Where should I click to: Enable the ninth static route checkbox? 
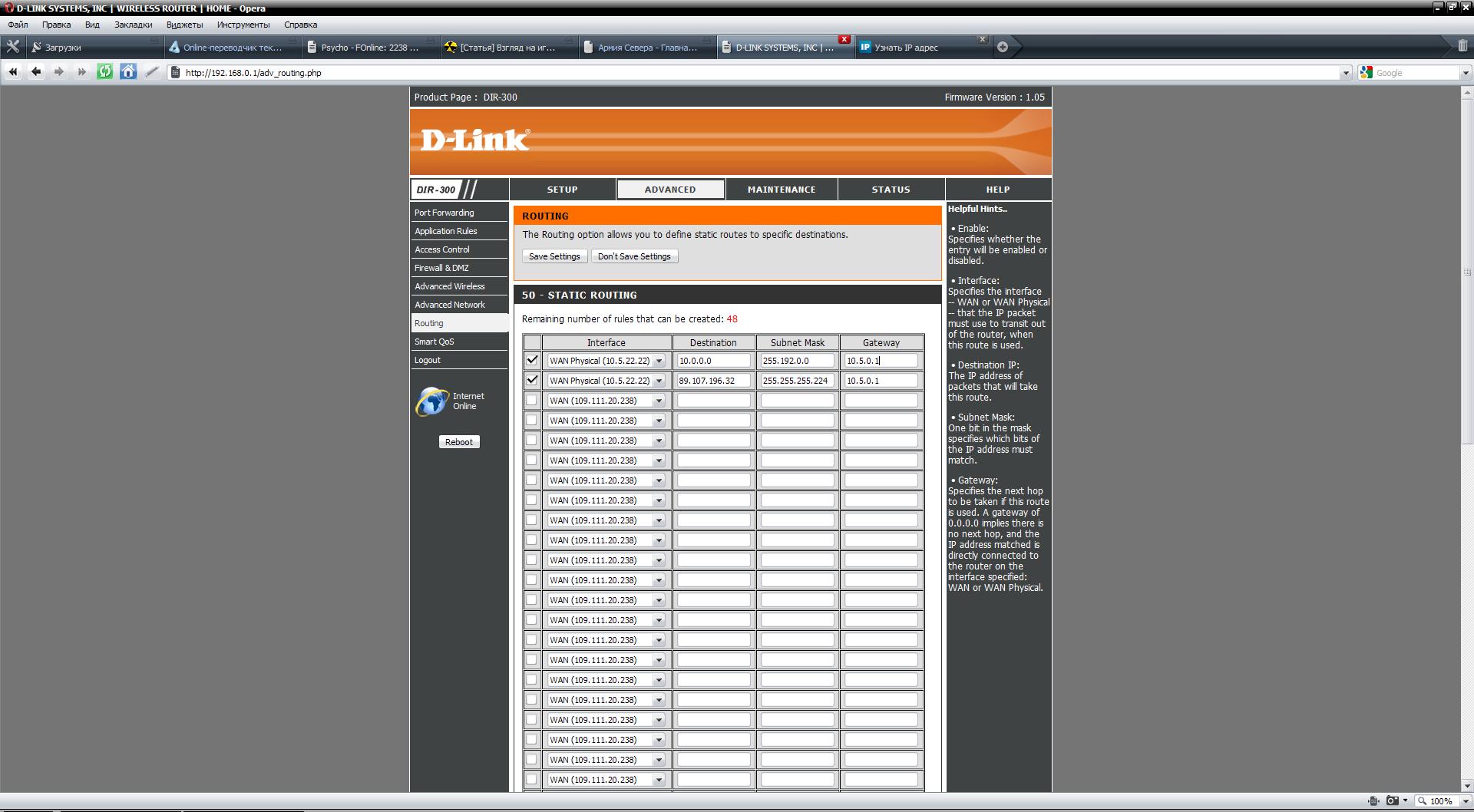[x=532, y=520]
